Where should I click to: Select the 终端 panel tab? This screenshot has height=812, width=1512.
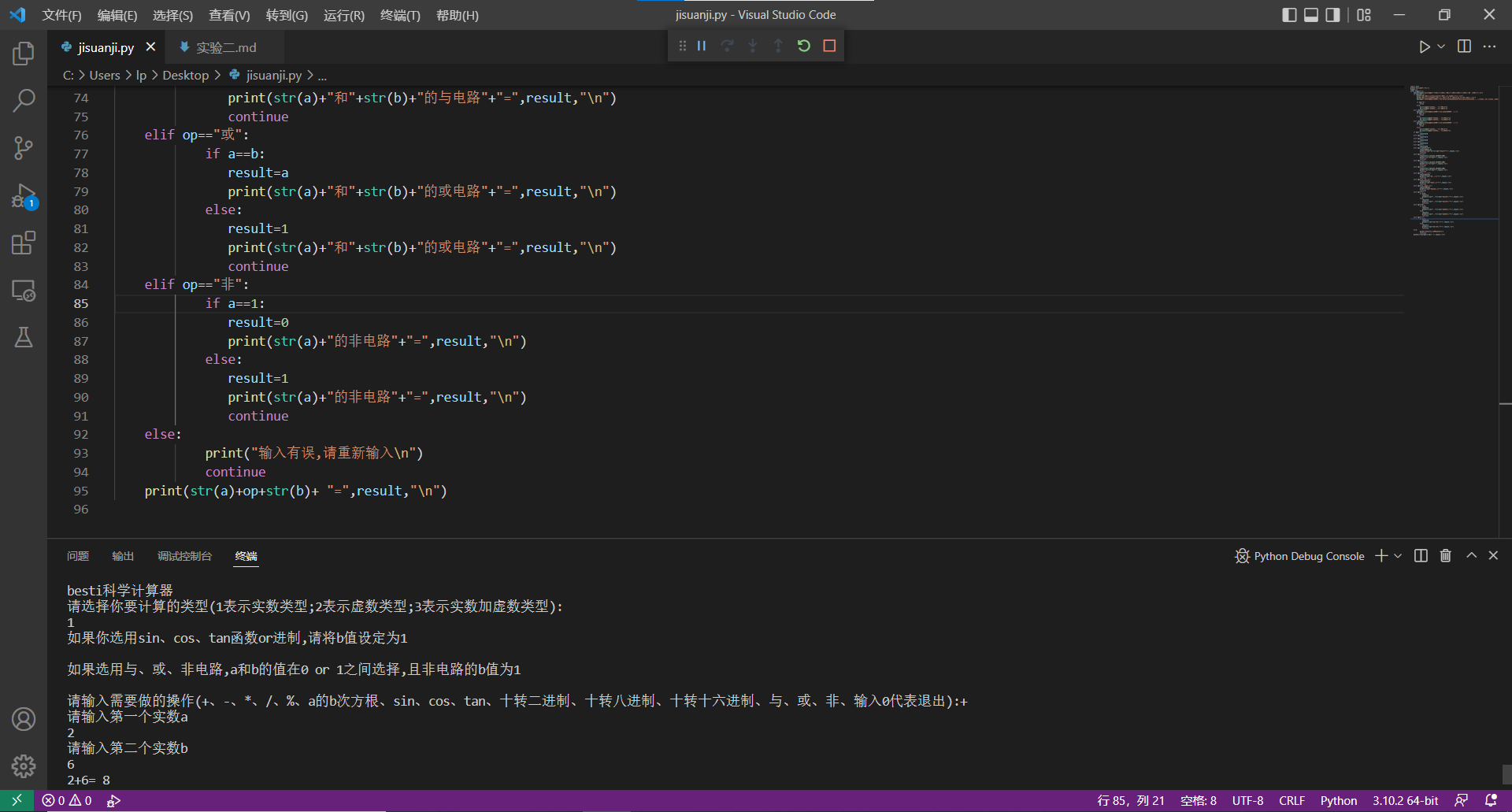coord(246,556)
